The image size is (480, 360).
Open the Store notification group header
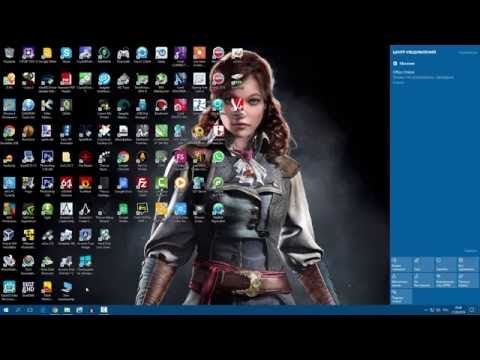click(404, 63)
